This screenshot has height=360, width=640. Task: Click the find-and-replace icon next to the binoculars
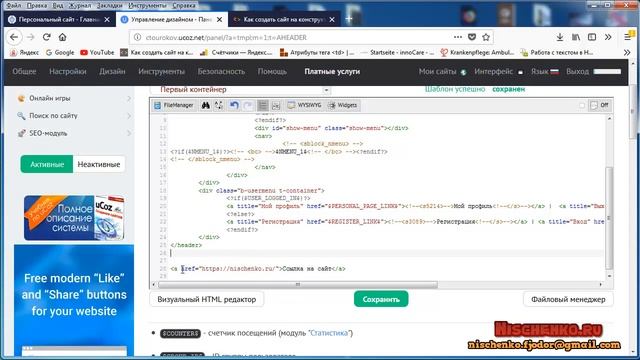click(x=219, y=105)
